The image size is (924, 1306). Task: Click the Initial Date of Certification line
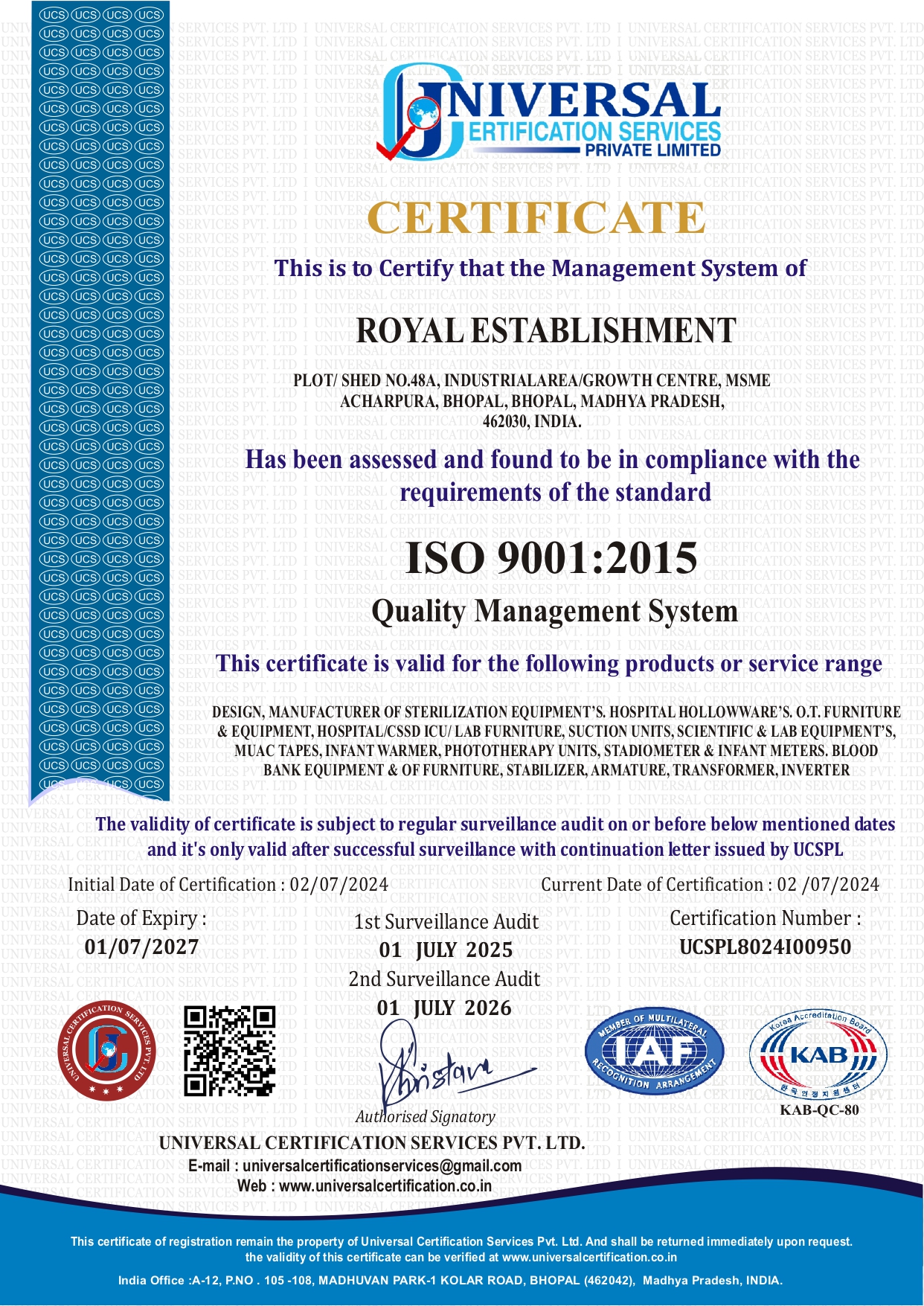[x=228, y=884]
